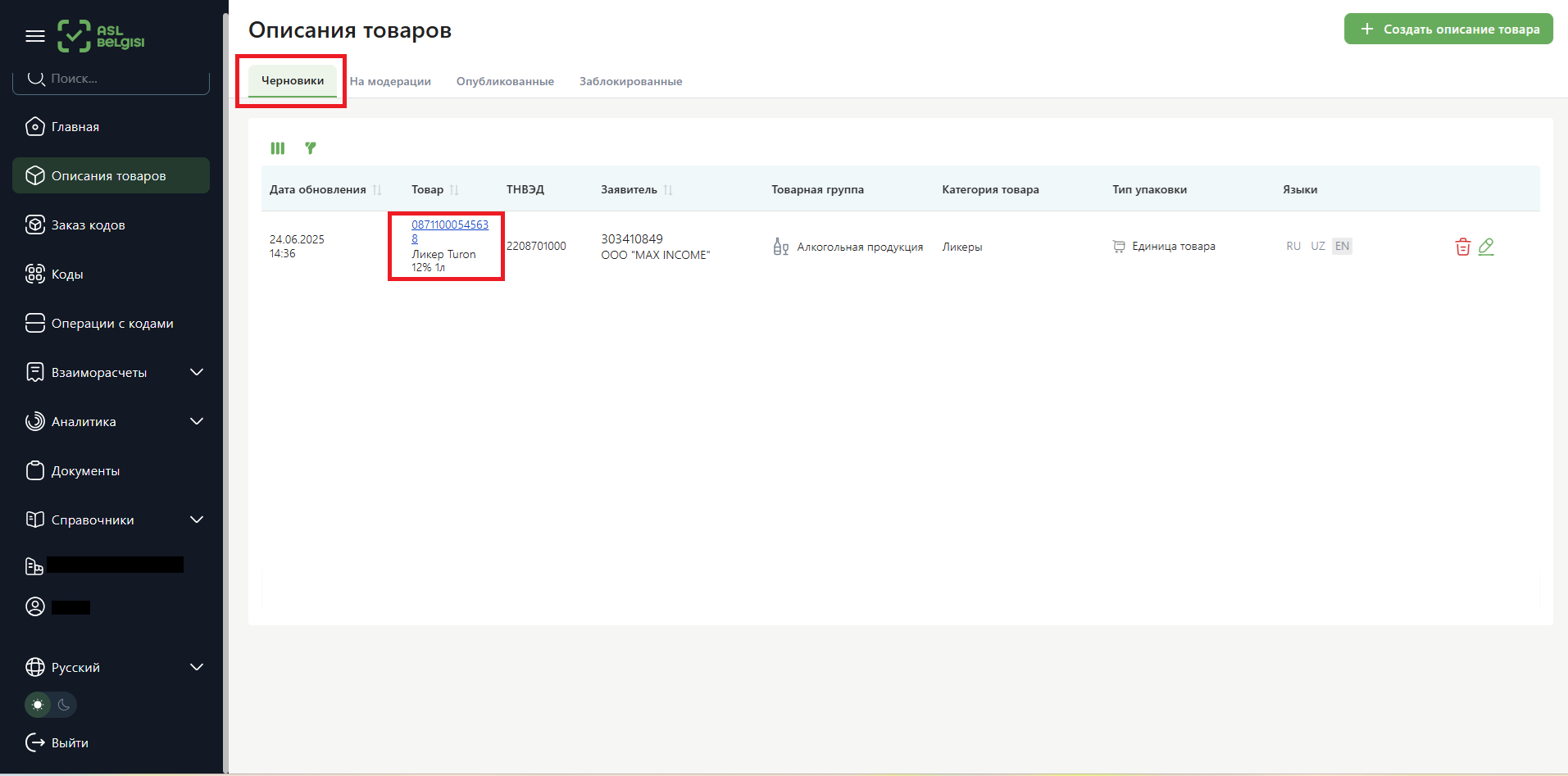Sort by Дата обновления column arrows
The width and height of the screenshot is (1568, 776).
(377, 190)
